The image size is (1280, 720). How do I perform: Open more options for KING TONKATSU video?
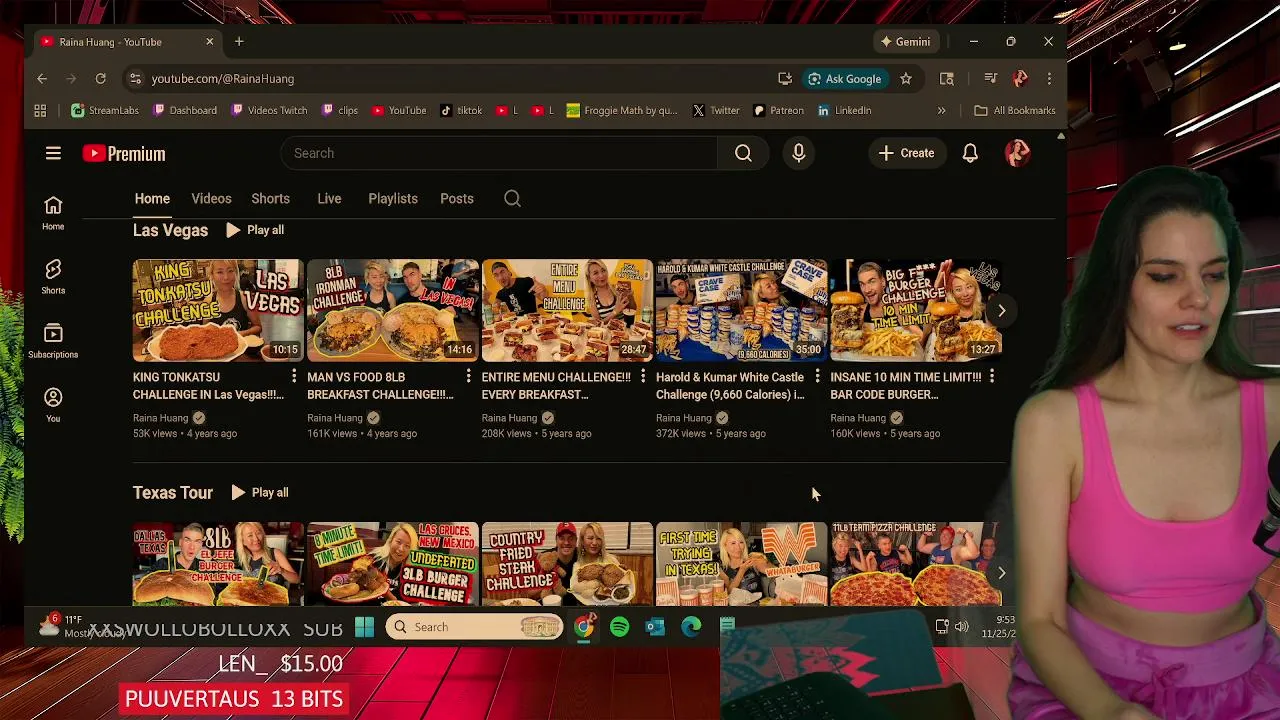point(293,376)
